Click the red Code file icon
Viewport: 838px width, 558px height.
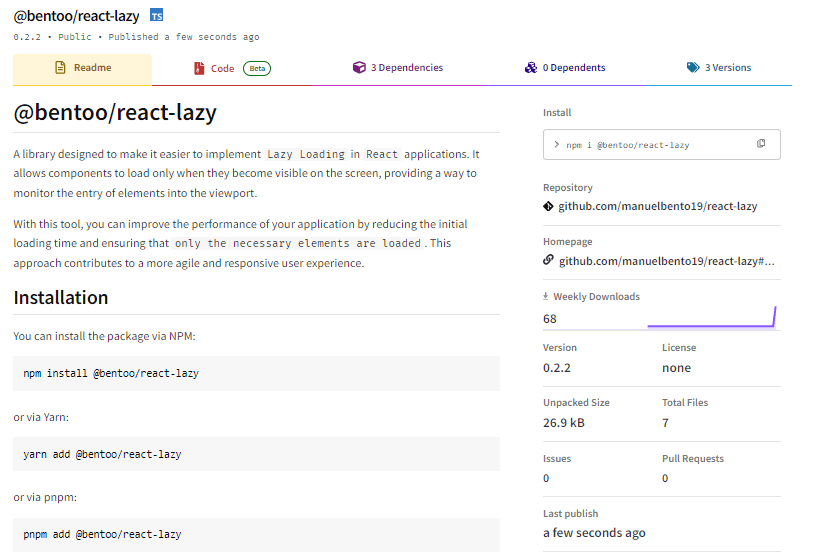point(199,68)
